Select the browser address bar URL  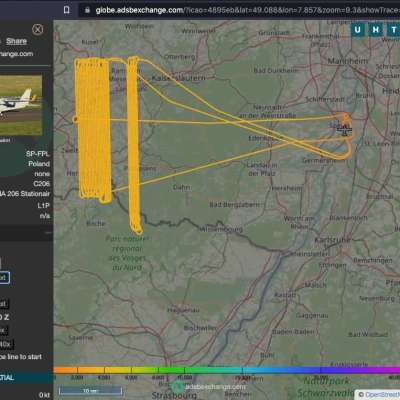point(247,10)
